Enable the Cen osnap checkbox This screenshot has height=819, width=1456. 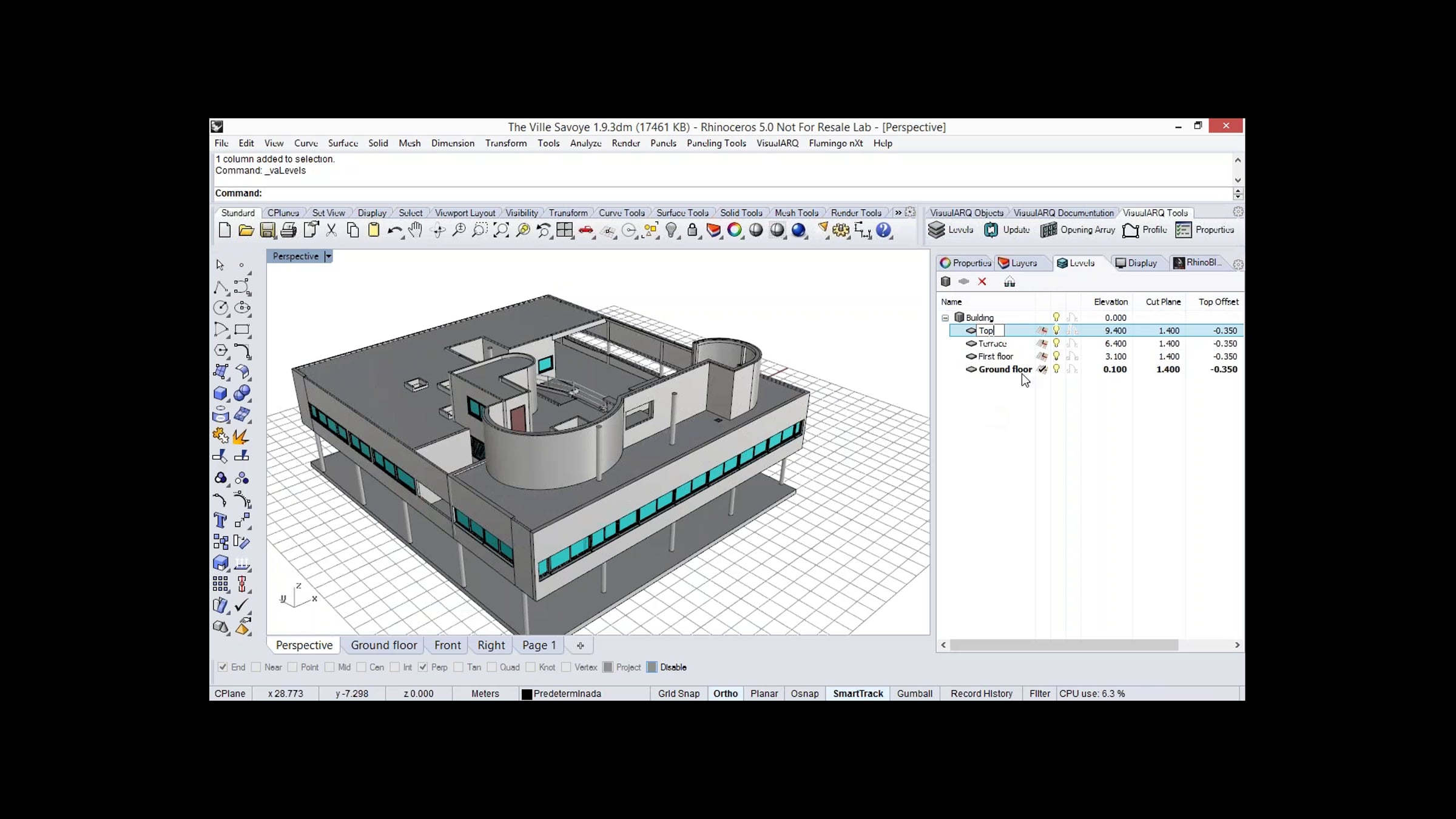pyautogui.click(x=362, y=667)
